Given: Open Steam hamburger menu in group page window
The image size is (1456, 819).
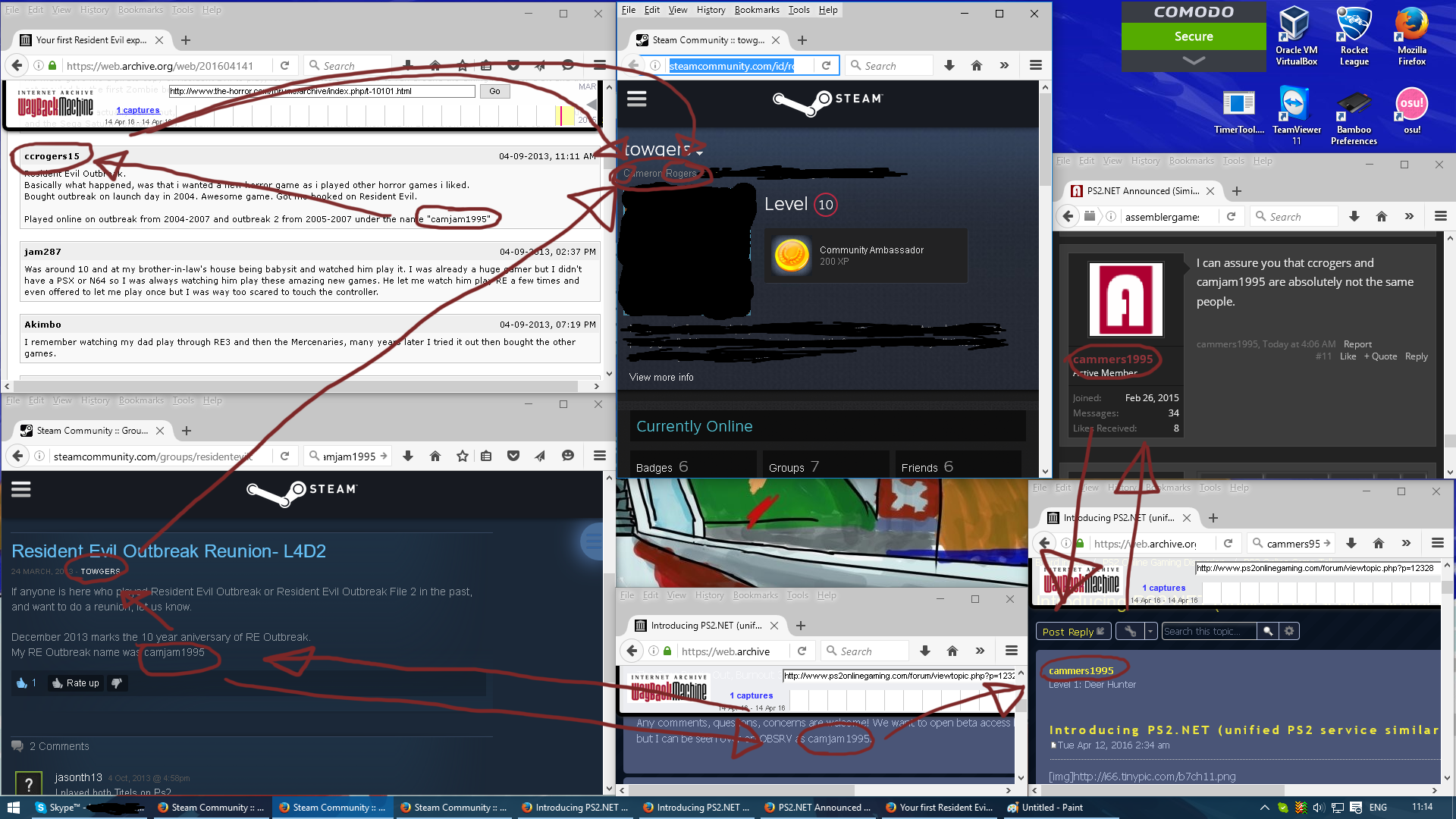Looking at the screenshot, I should point(21,489).
